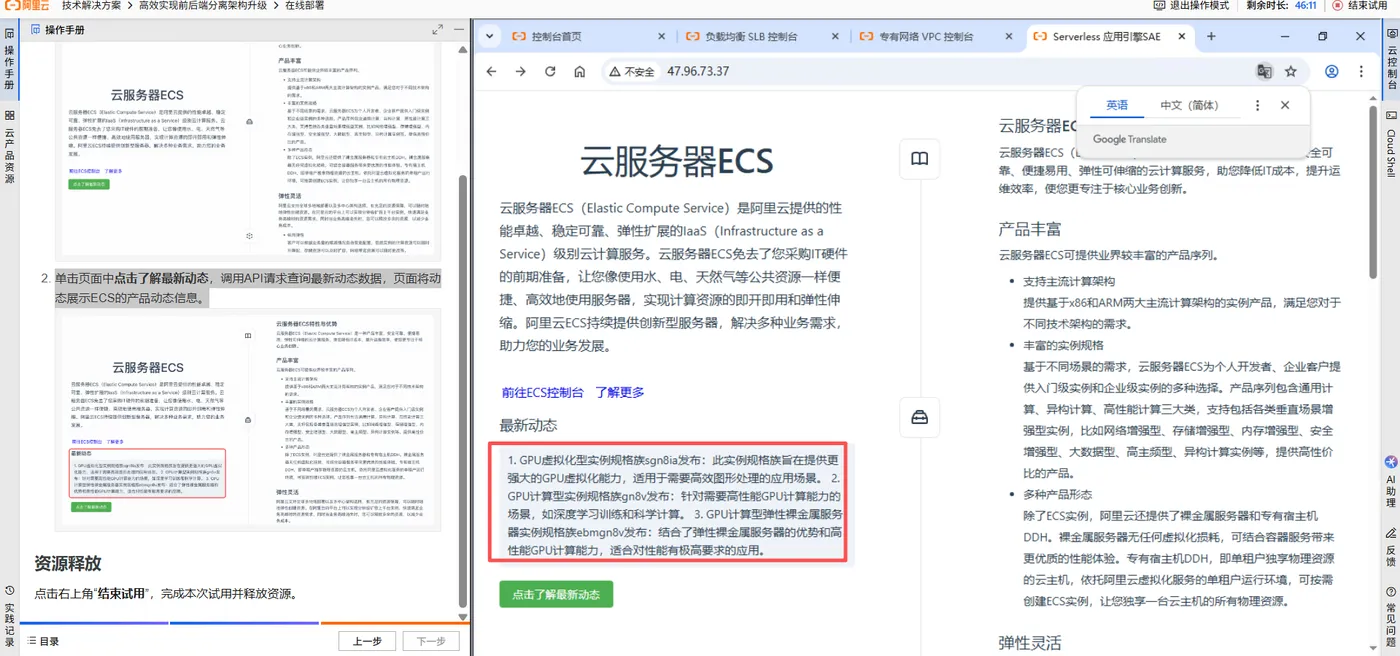Image resolution: width=1400 pixels, height=656 pixels.
Task: Click breadcrumb 高效实现前后端分离架构升级
Action: click(x=203, y=6)
